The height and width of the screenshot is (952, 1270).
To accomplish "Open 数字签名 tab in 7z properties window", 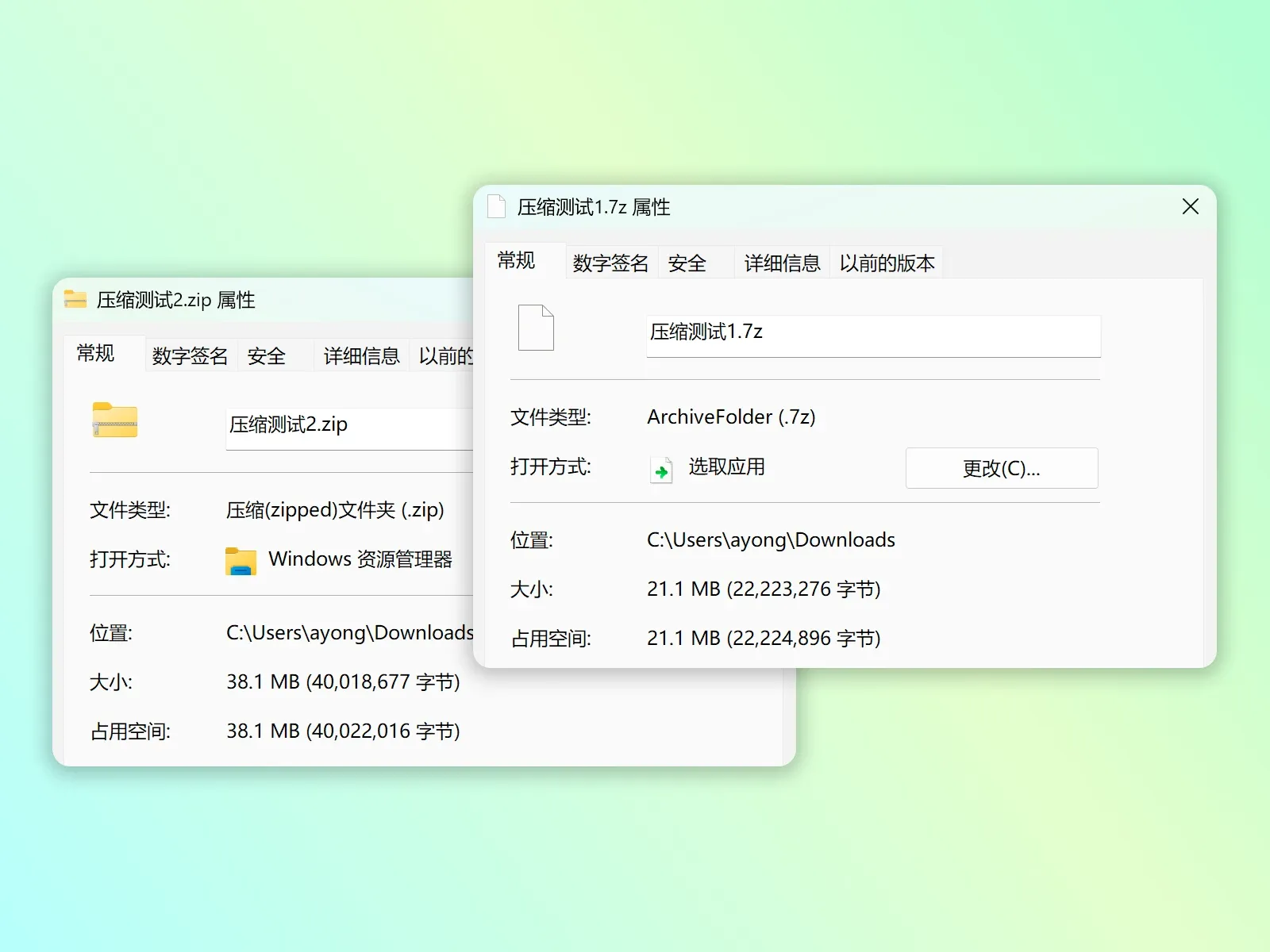I will click(x=611, y=263).
